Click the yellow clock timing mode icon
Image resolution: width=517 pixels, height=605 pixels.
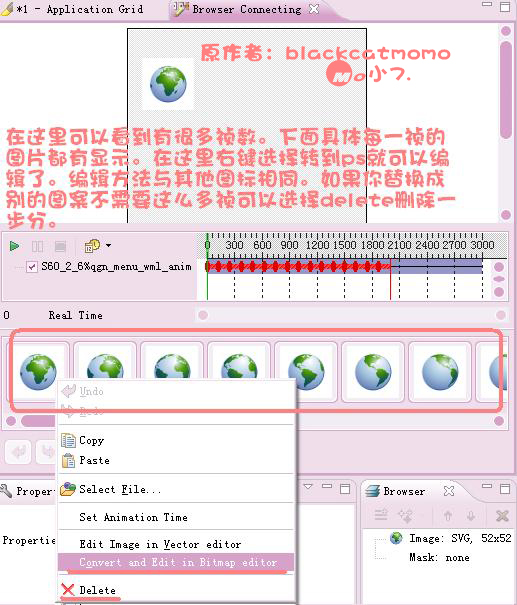(x=92, y=245)
